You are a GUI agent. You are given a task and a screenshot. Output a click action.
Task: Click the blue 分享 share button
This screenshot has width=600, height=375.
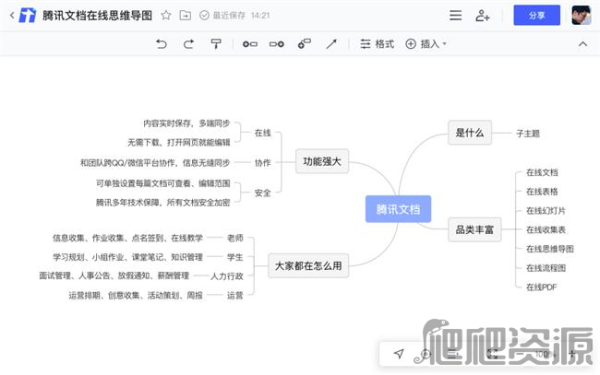pyautogui.click(x=536, y=15)
